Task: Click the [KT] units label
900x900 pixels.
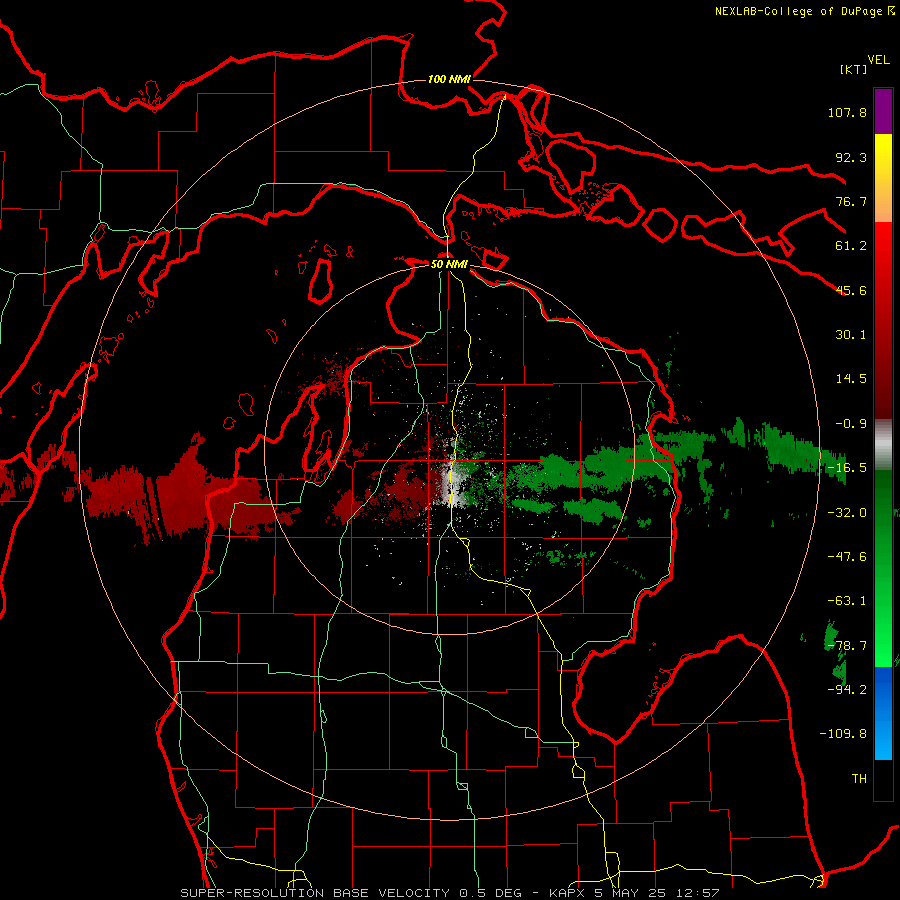Action: coord(854,69)
